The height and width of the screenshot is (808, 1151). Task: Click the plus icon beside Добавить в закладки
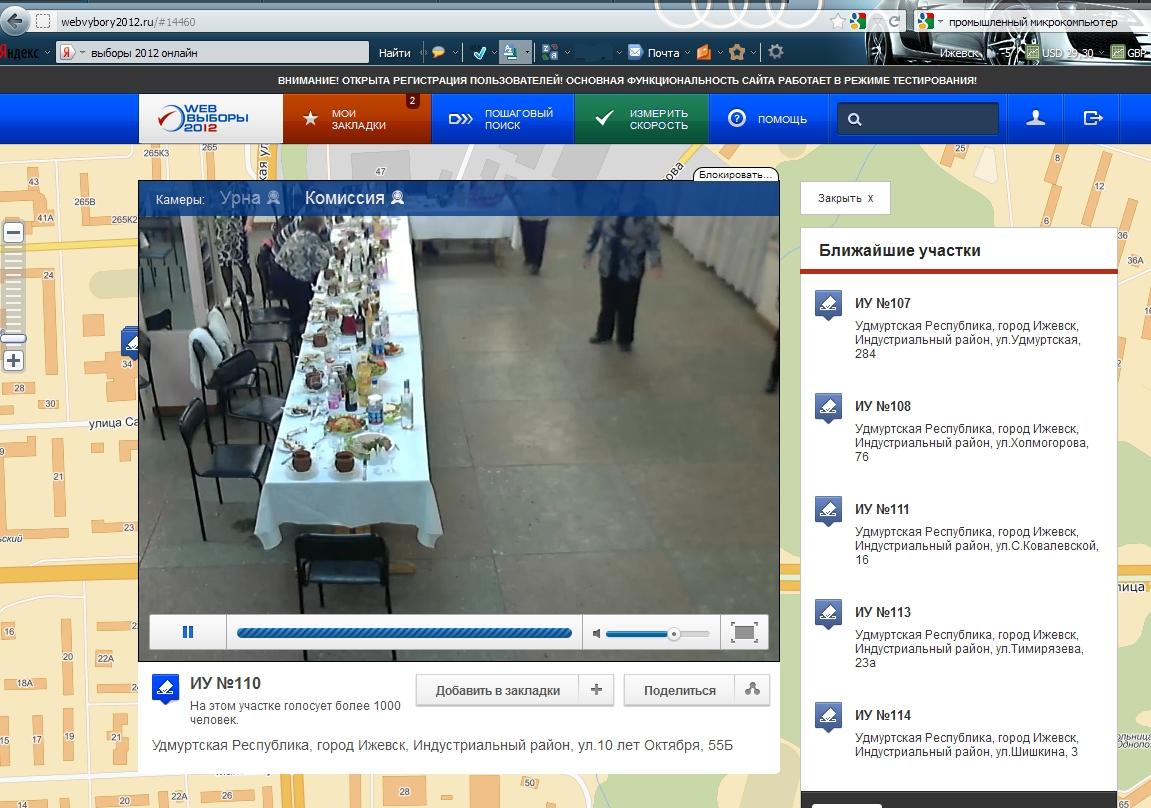point(596,690)
